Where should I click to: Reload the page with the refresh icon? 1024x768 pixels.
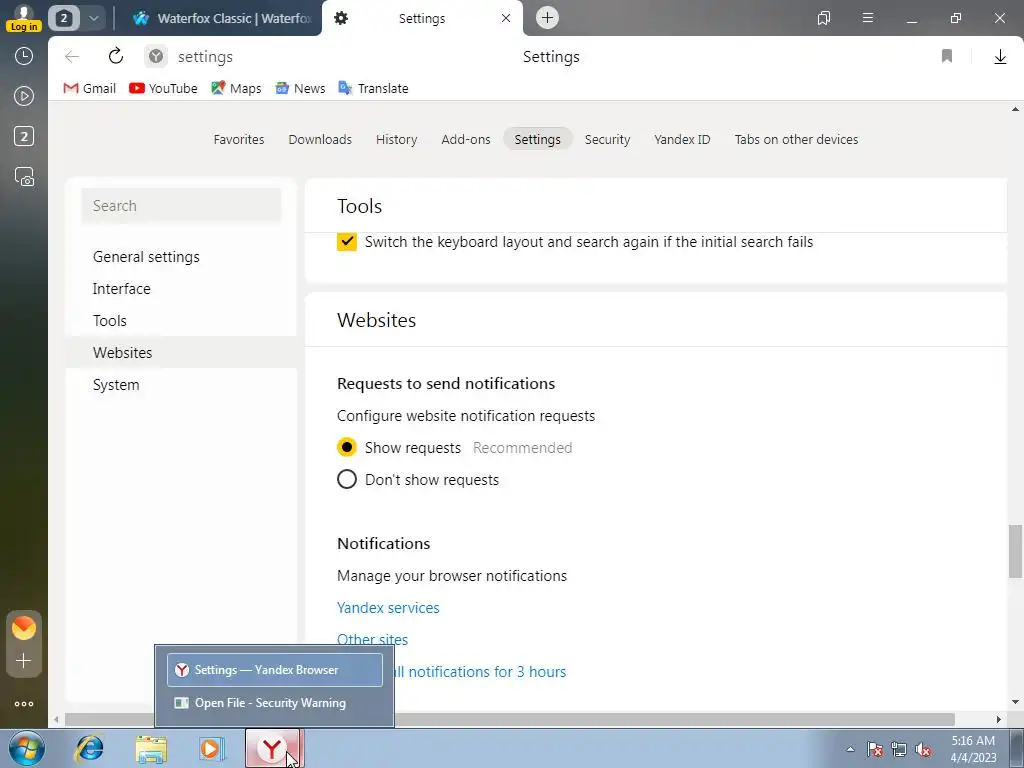(116, 56)
